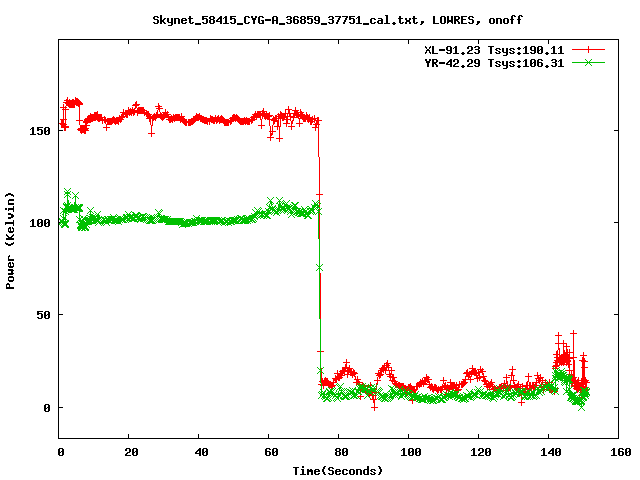Click the green YR legend line sample
Image resolution: width=640 pixels, height=480 pixels.
[x=588, y=62]
